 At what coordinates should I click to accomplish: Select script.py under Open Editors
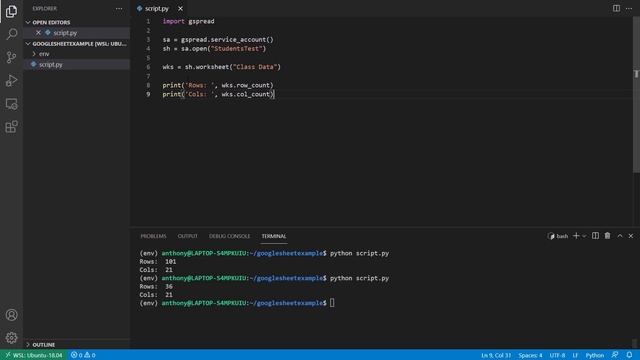click(x=65, y=33)
